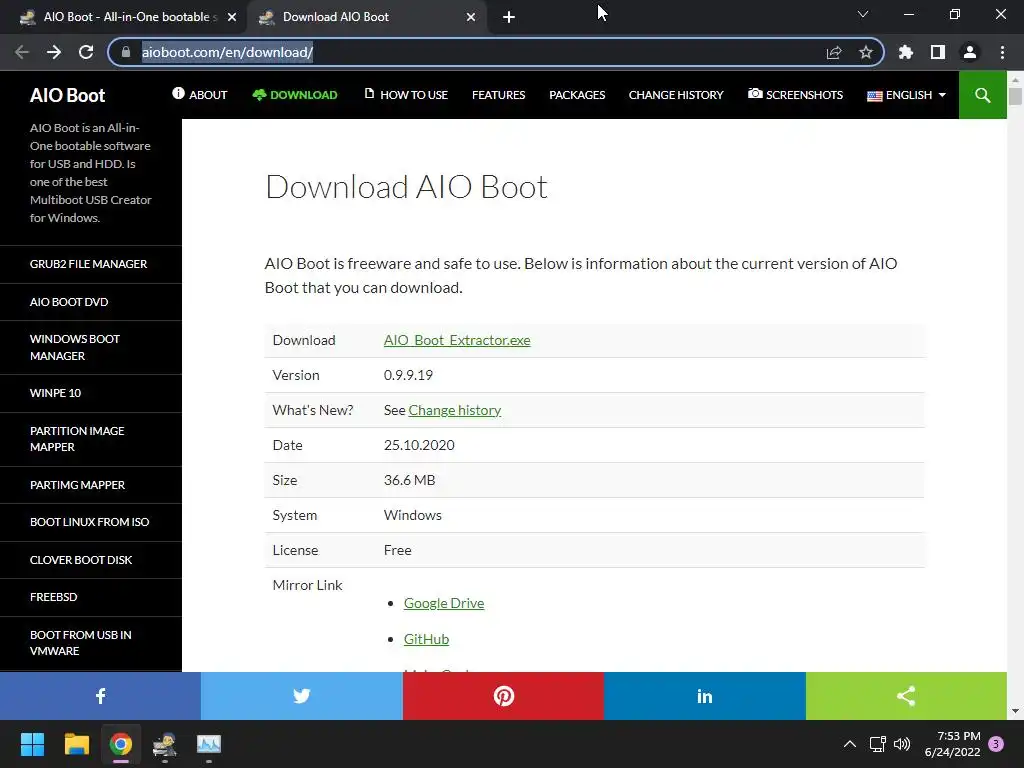The height and width of the screenshot is (768, 1024).
Task: Toggle the browser side panel icon
Action: point(938,52)
